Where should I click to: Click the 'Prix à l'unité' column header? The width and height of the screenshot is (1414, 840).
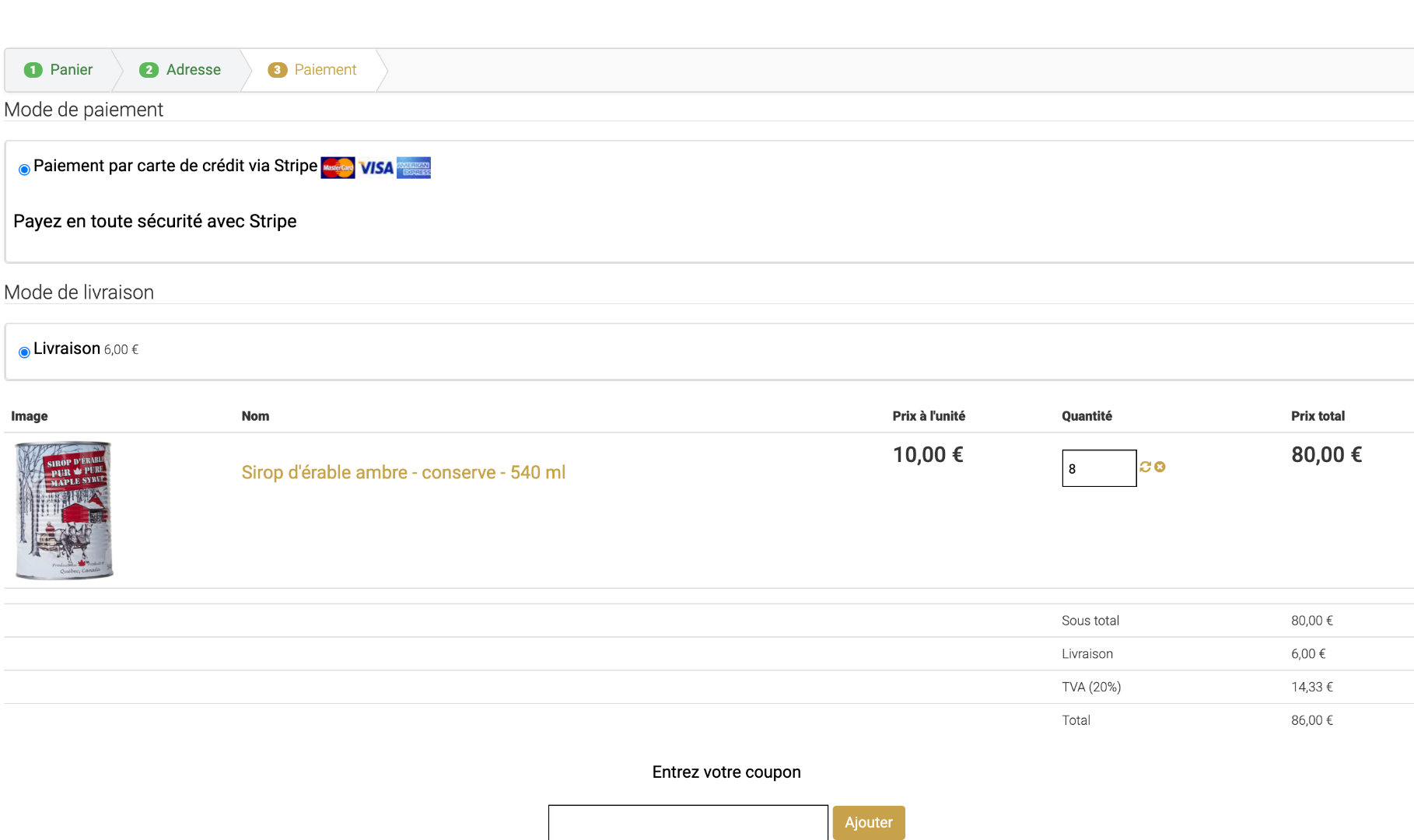929,416
